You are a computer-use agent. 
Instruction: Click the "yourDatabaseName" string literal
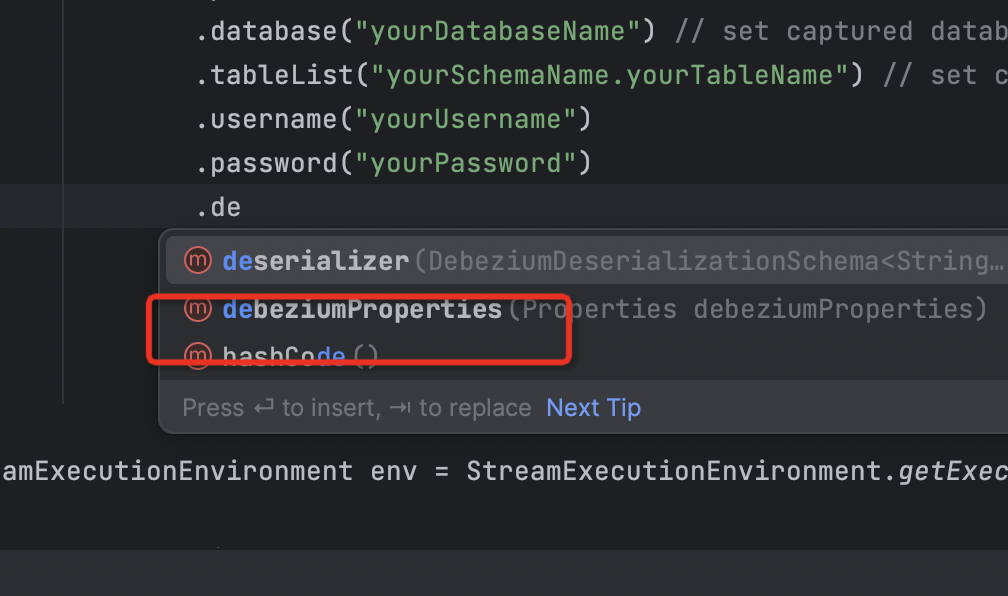tap(498, 31)
